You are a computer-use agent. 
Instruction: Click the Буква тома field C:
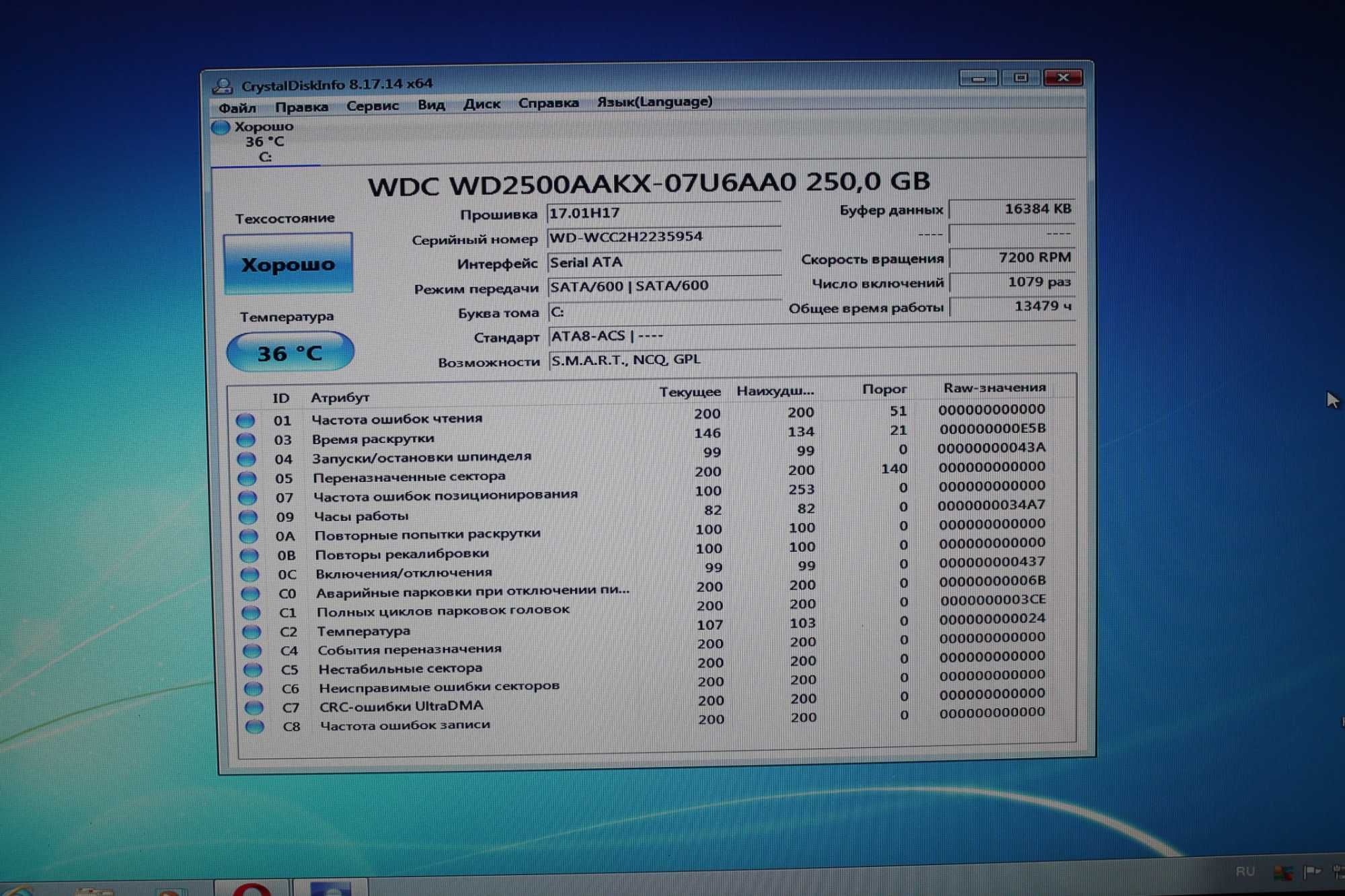(664, 312)
